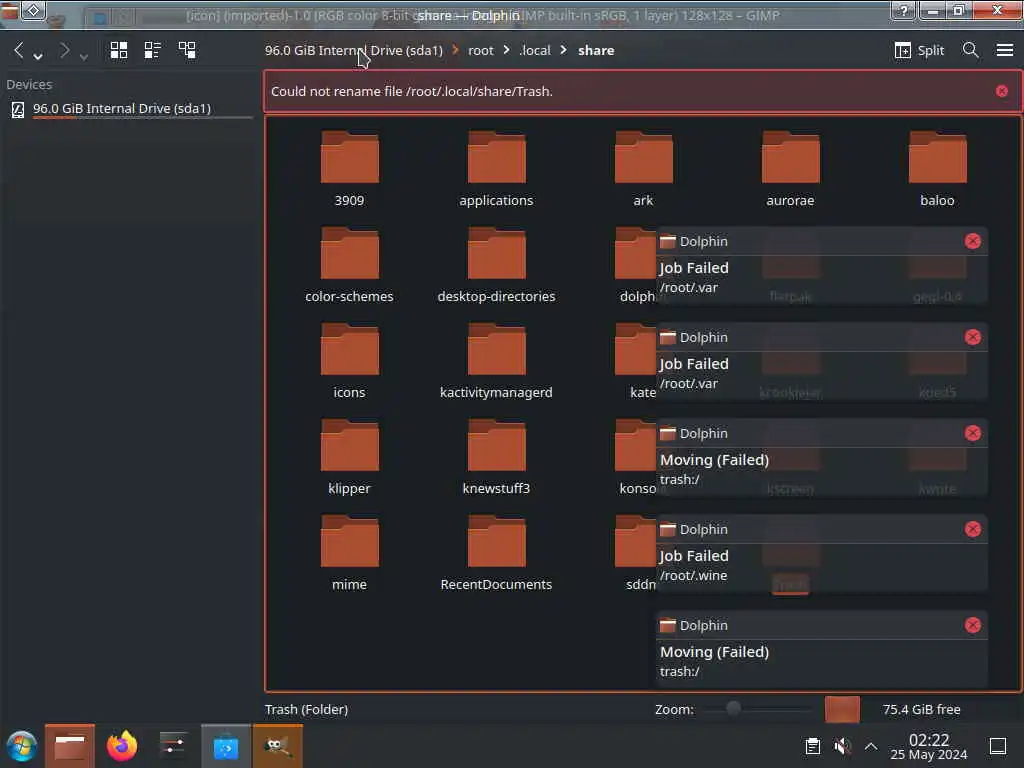Select the mime folder
The image size is (1024, 768).
tap(349, 553)
